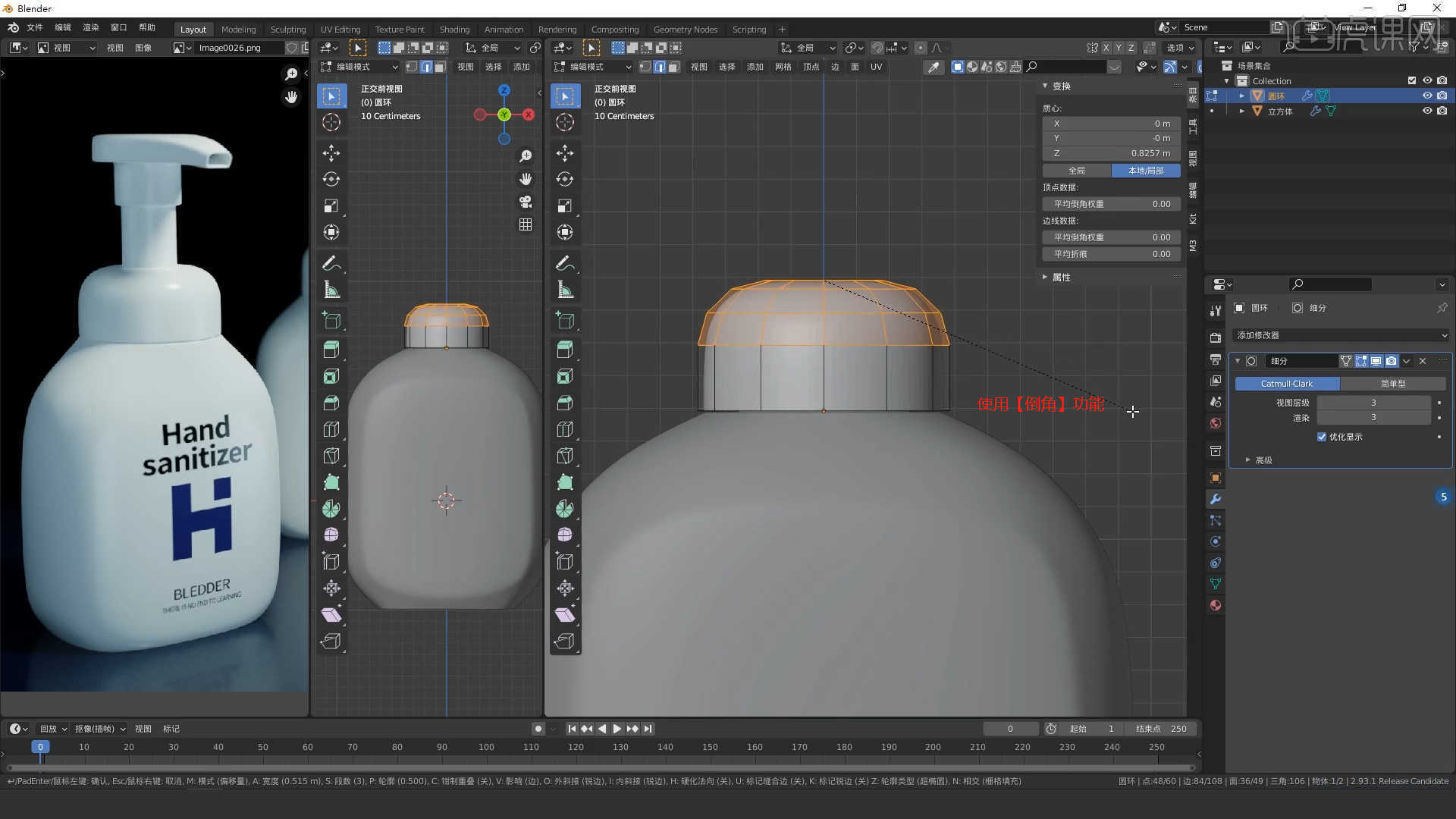
Task: Select the Annotate tool in left viewport
Action: point(331,264)
